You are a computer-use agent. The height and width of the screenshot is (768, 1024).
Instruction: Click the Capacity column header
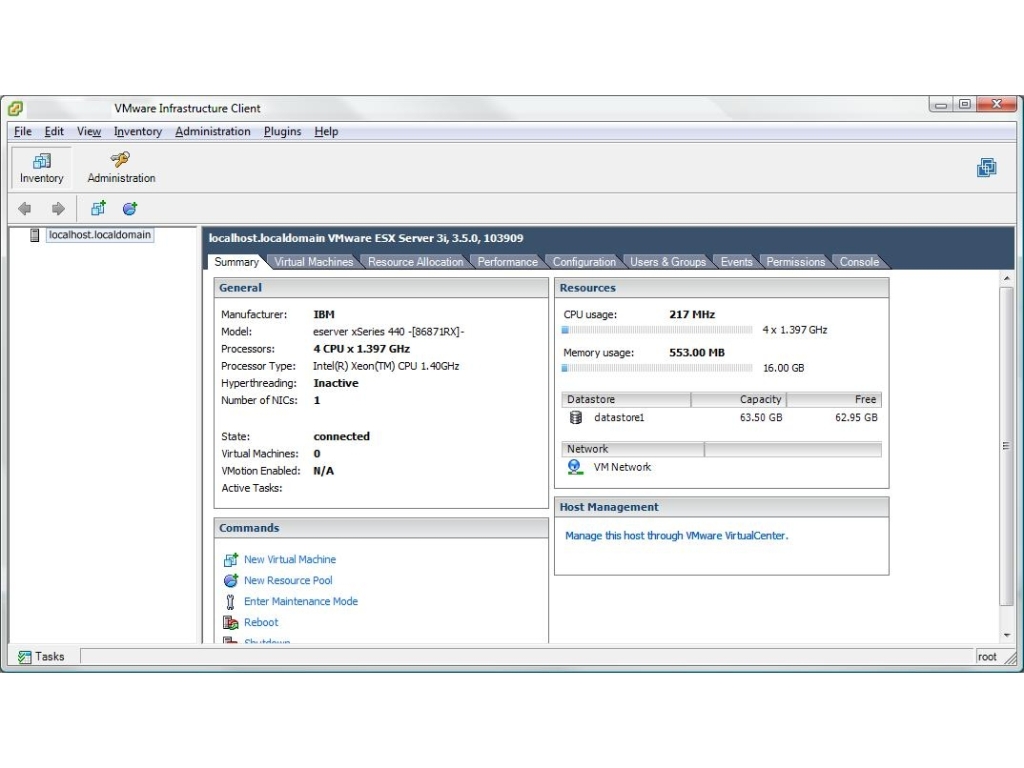pyautogui.click(x=739, y=400)
